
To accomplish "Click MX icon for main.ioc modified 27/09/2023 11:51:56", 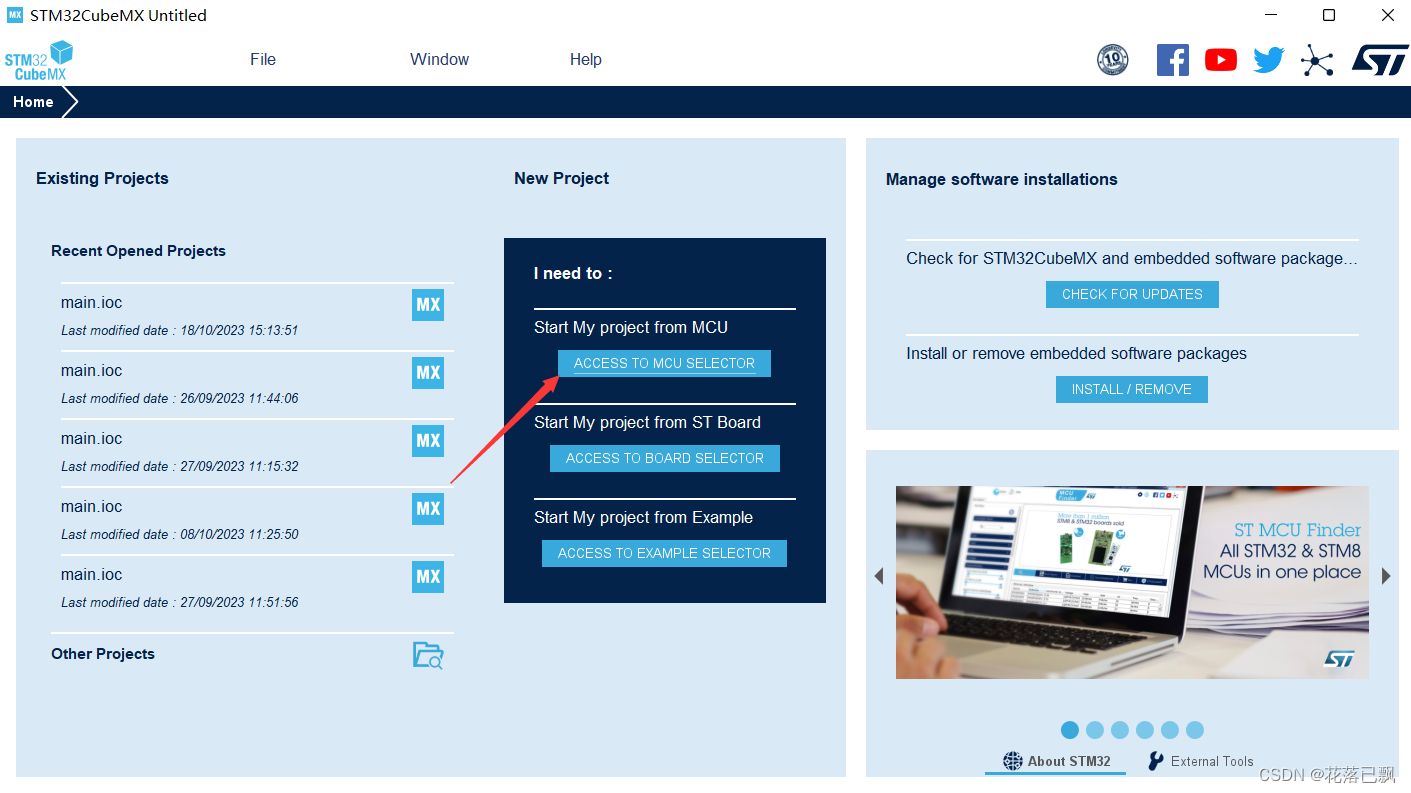I will coord(428,577).
